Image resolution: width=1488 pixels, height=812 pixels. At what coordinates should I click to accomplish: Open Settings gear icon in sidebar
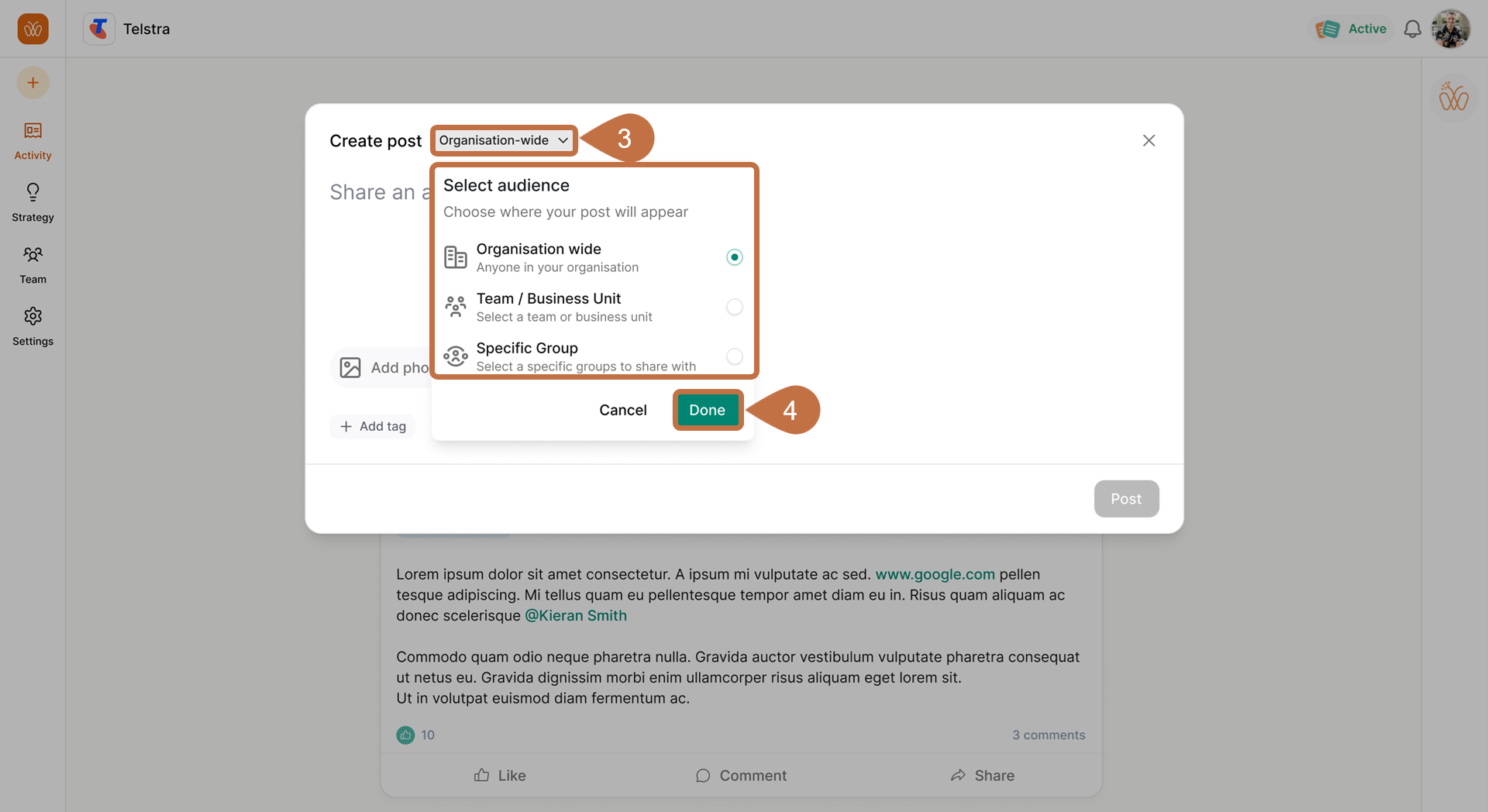[x=33, y=317]
